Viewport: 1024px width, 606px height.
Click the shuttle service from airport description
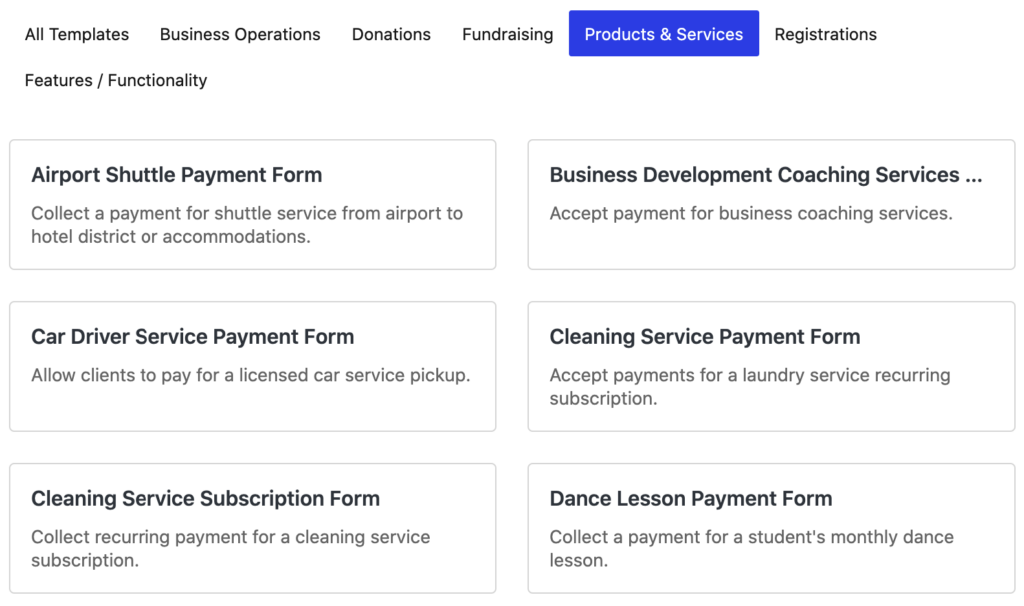(247, 225)
